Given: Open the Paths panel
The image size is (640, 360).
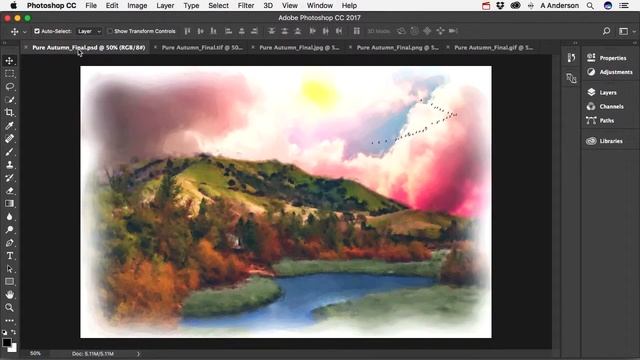Looking at the screenshot, I should tap(600, 120).
